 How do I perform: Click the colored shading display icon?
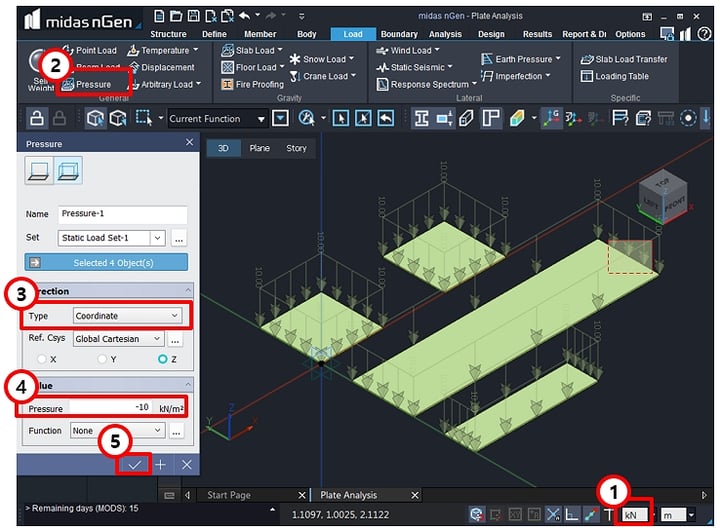(x=517, y=118)
